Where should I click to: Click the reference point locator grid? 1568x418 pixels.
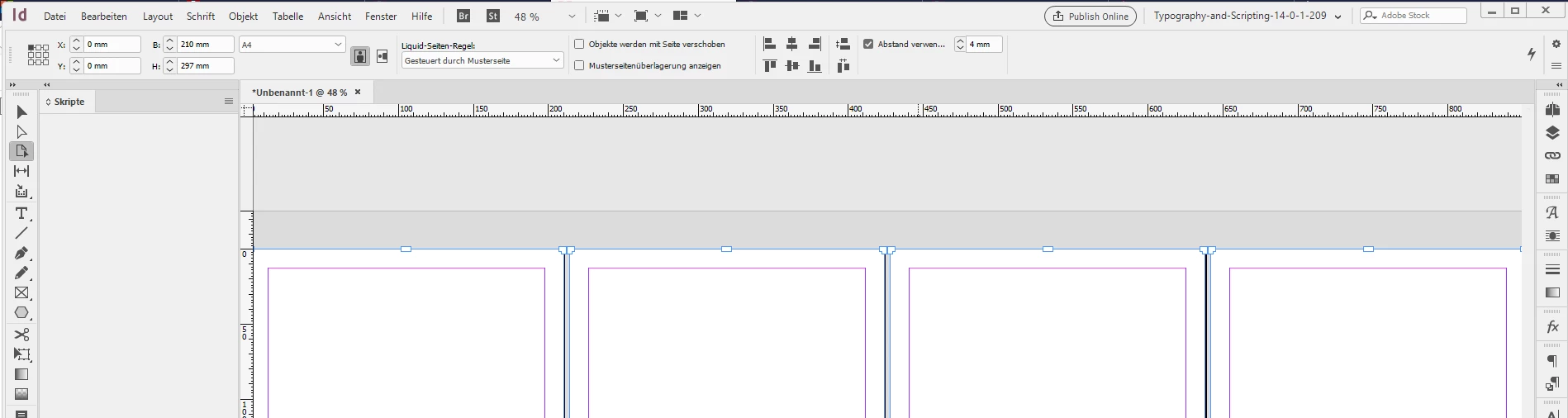(x=38, y=55)
